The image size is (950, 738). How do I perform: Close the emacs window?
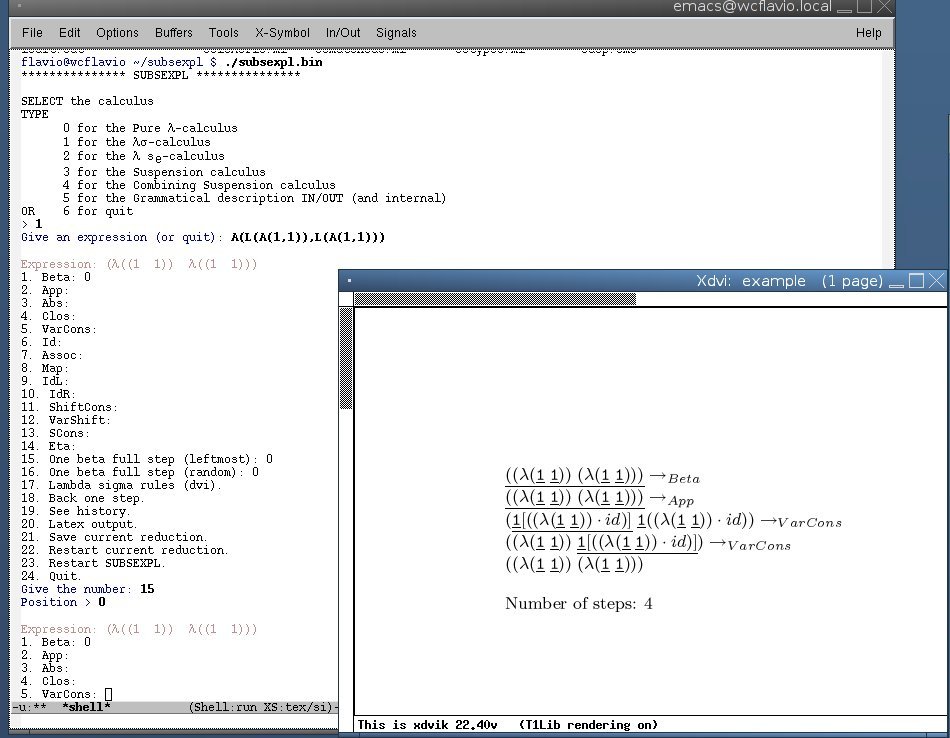click(x=886, y=8)
